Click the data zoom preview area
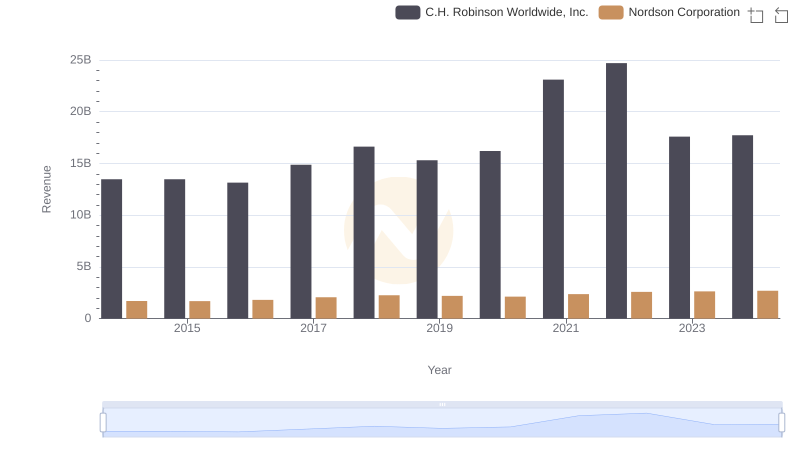The width and height of the screenshot is (800, 461). 442,423
